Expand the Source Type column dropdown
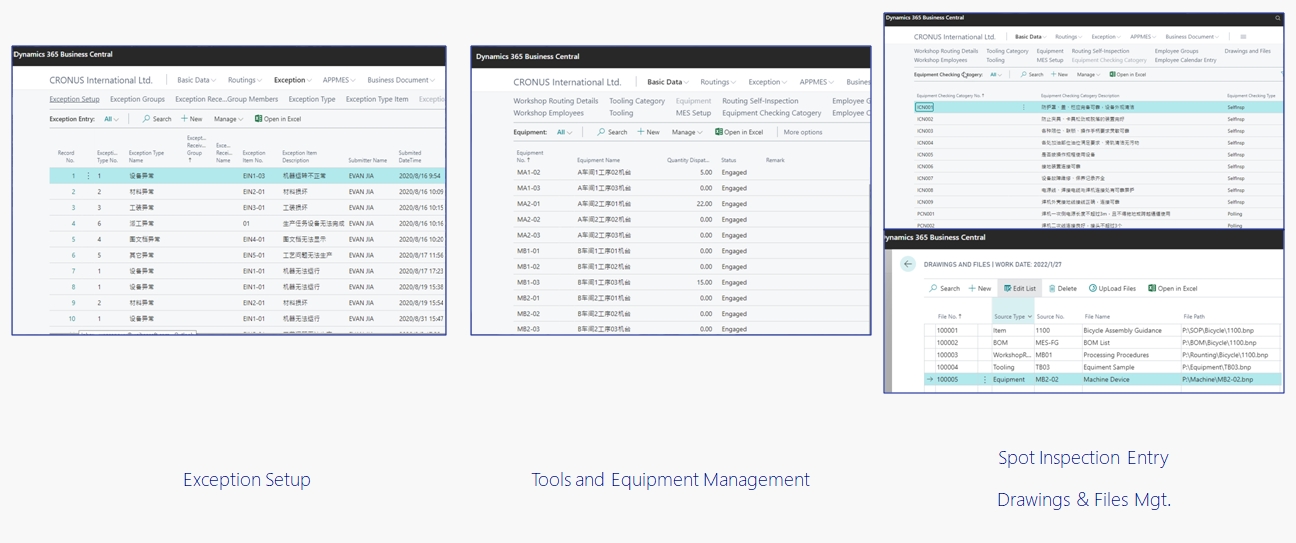 1029,316
